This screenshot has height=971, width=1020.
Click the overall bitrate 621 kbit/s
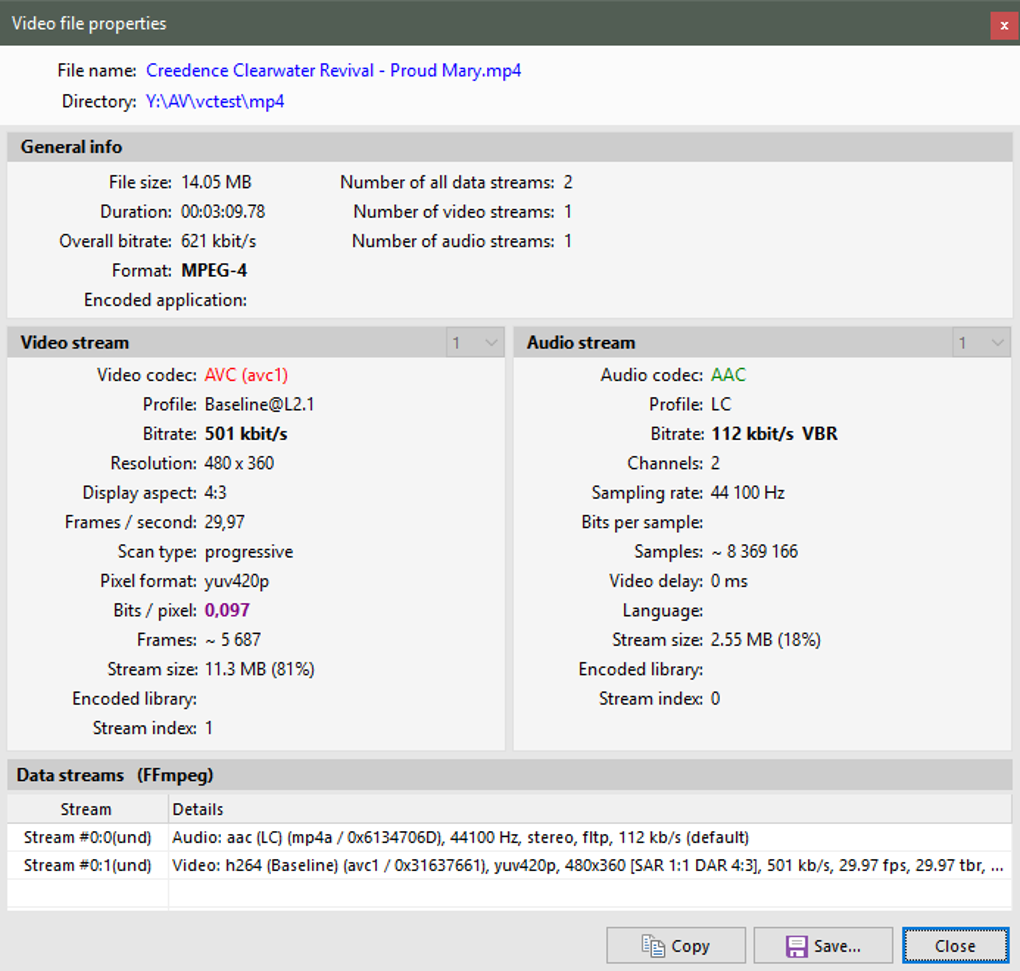219,241
